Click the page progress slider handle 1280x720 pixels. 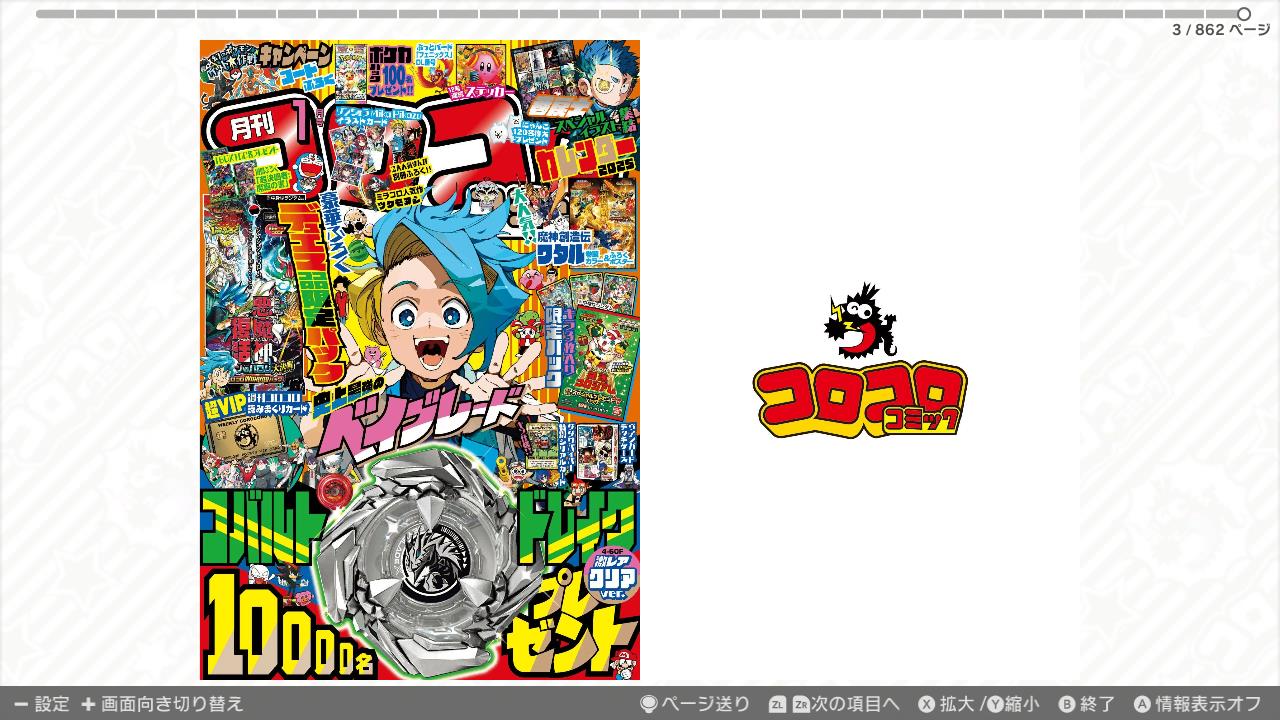tap(1244, 14)
